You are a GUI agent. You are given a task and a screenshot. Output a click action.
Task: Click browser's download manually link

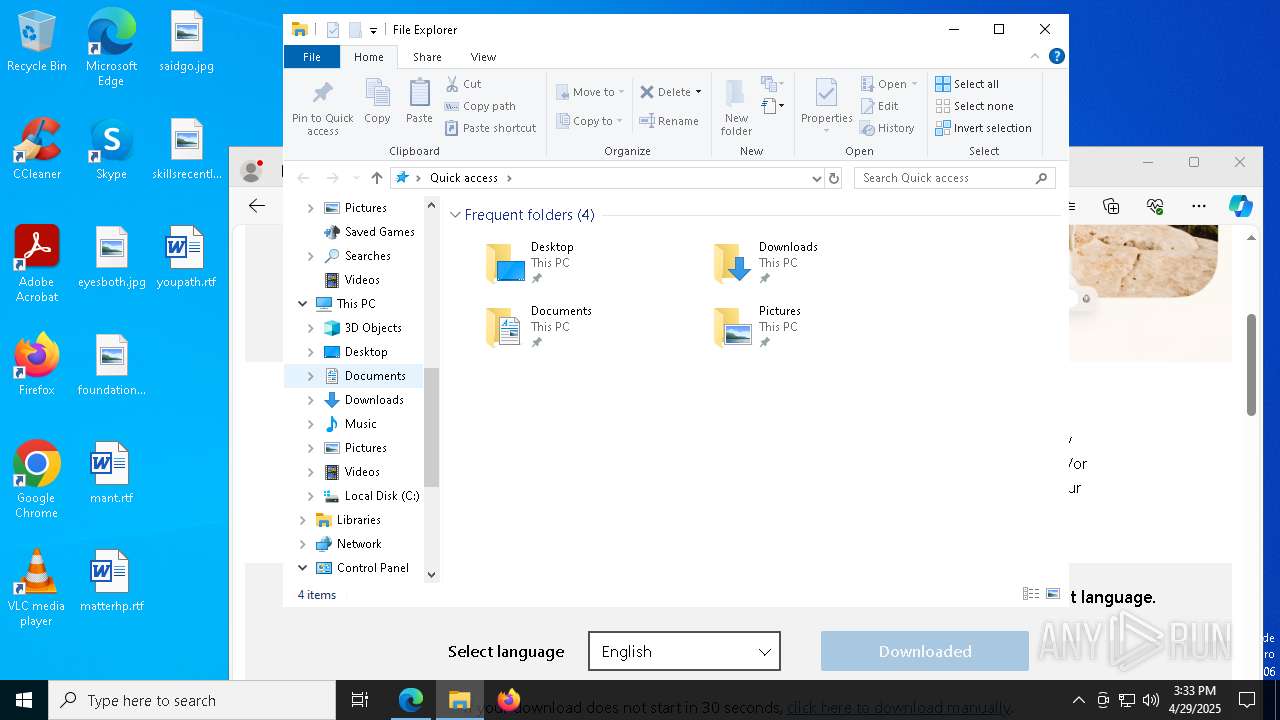pos(899,707)
